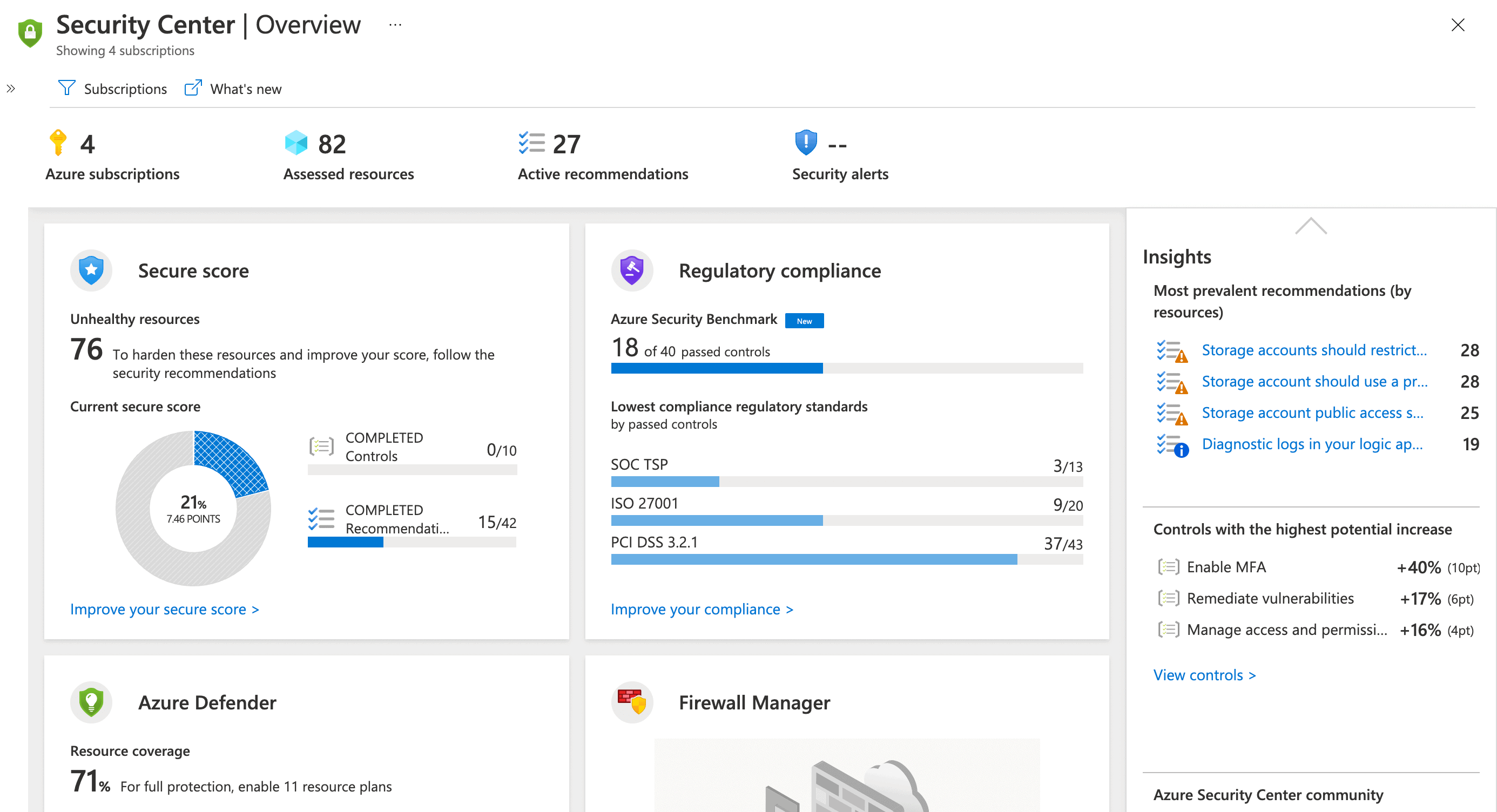This screenshot has height=812, width=1497.
Task: Click the Regulatory compliance gavel shield icon
Action: [x=632, y=270]
